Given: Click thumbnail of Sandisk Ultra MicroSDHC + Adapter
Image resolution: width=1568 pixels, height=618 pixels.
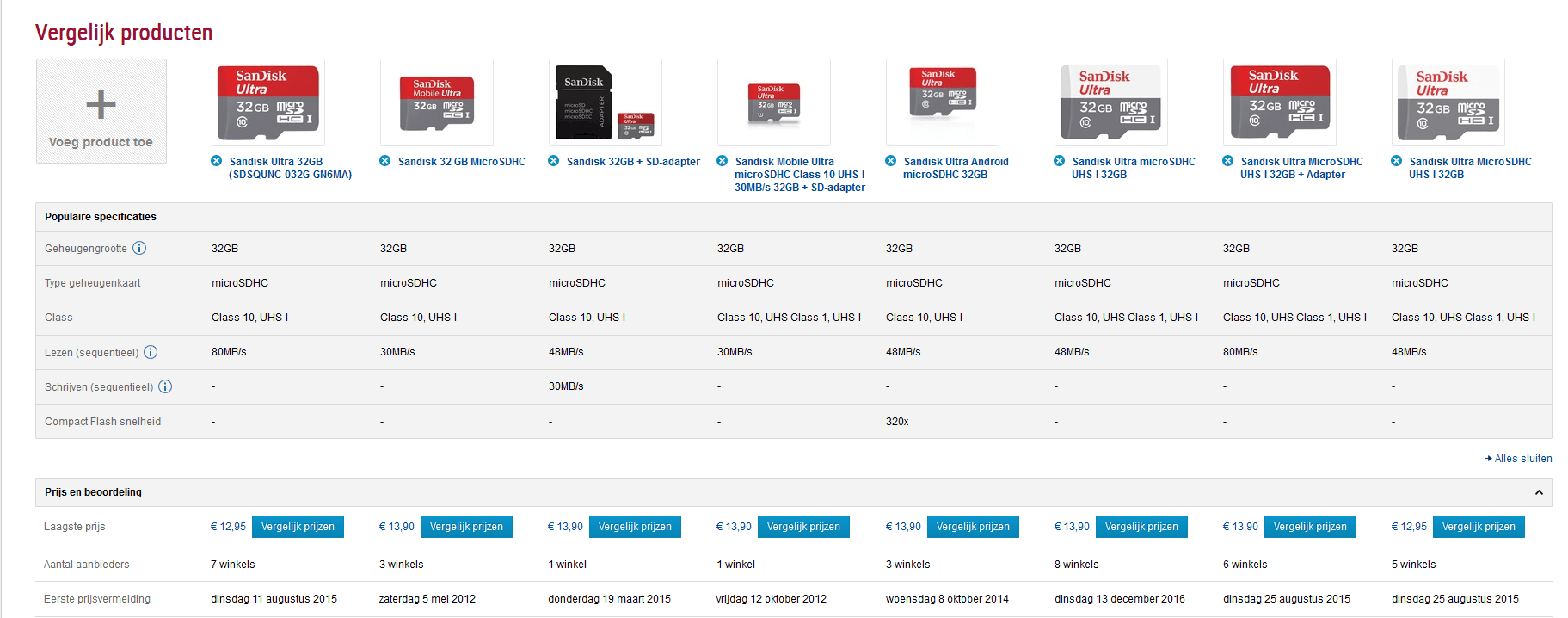Looking at the screenshot, I should pyautogui.click(x=1280, y=102).
